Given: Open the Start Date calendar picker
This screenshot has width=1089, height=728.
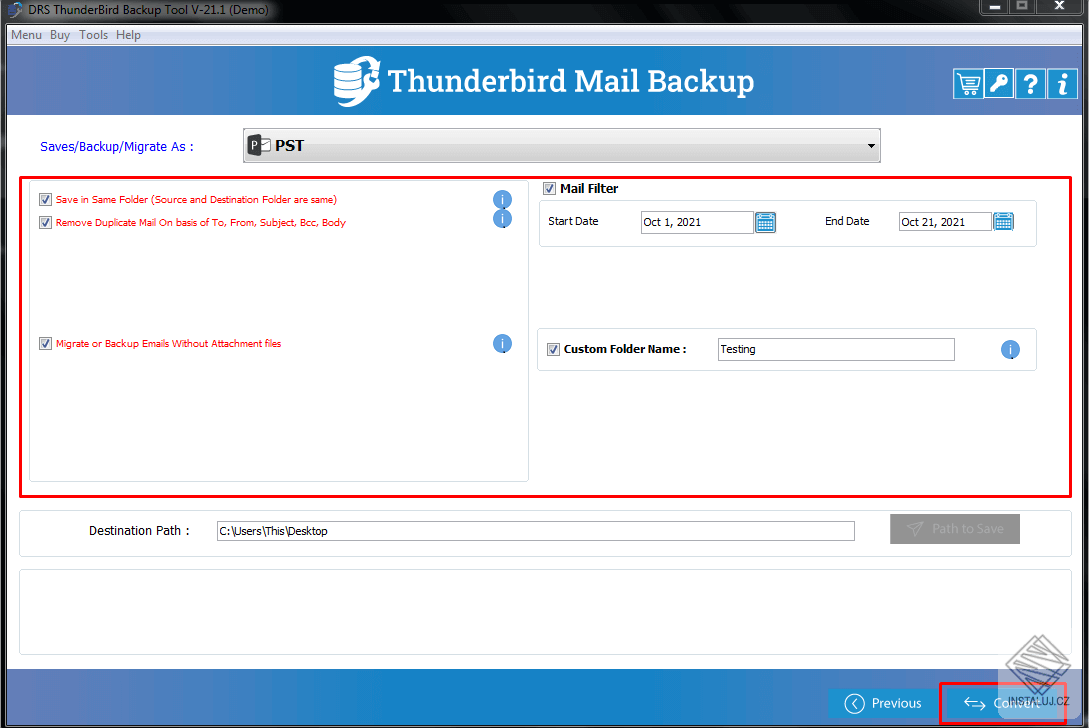Looking at the screenshot, I should coord(765,222).
